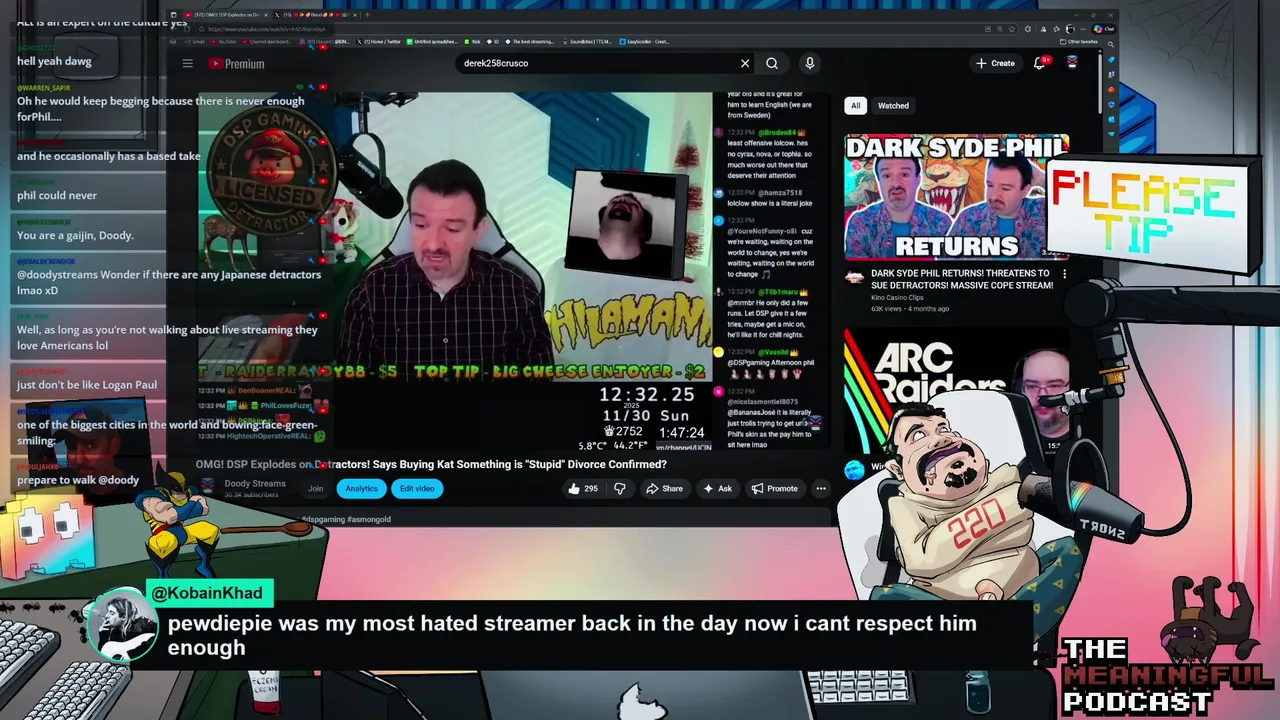The width and height of the screenshot is (1280, 720).
Task: Click the #asmongold hashtag
Action: [x=369, y=519]
